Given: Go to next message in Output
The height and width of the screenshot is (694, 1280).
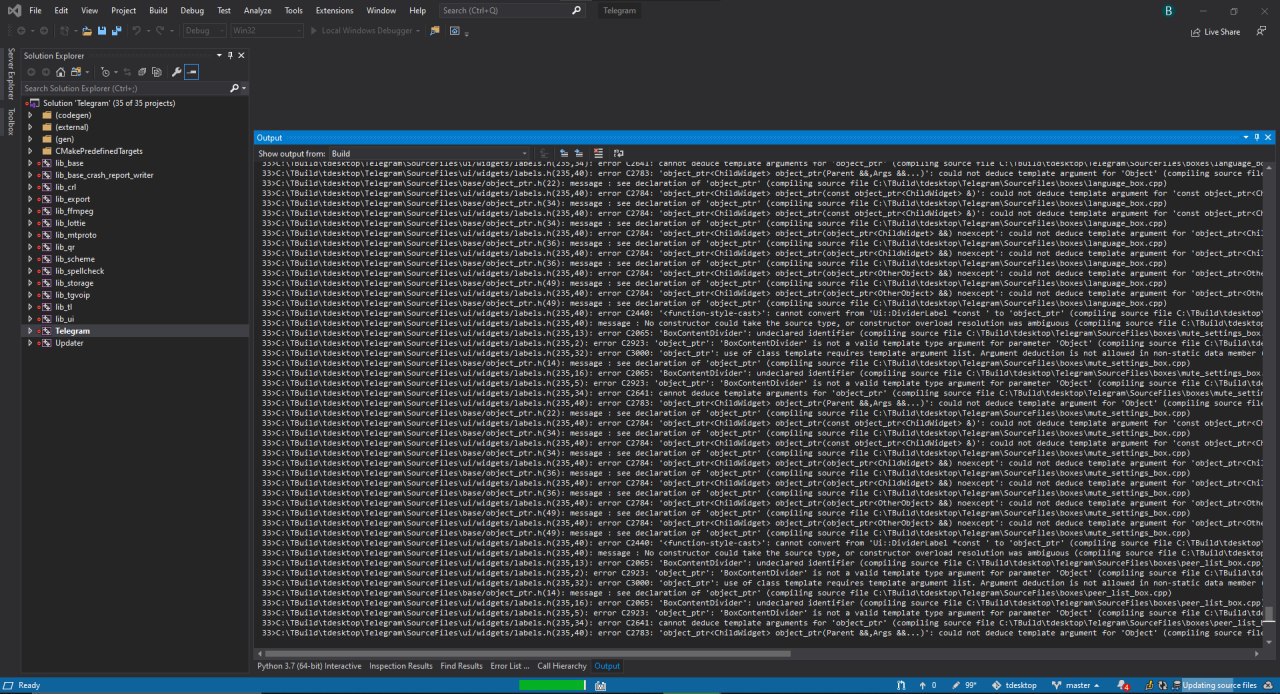Looking at the screenshot, I should 578,153.
